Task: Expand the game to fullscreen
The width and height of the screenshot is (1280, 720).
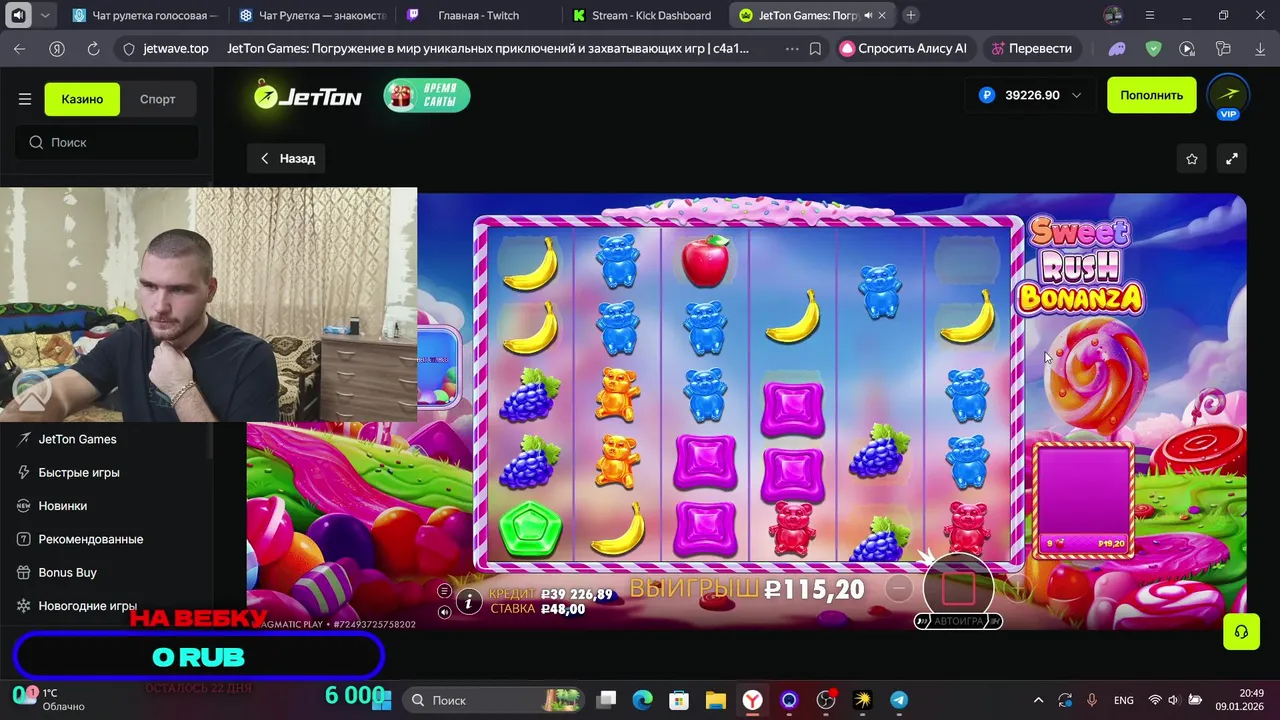Action: click(x=1232, y=158)
